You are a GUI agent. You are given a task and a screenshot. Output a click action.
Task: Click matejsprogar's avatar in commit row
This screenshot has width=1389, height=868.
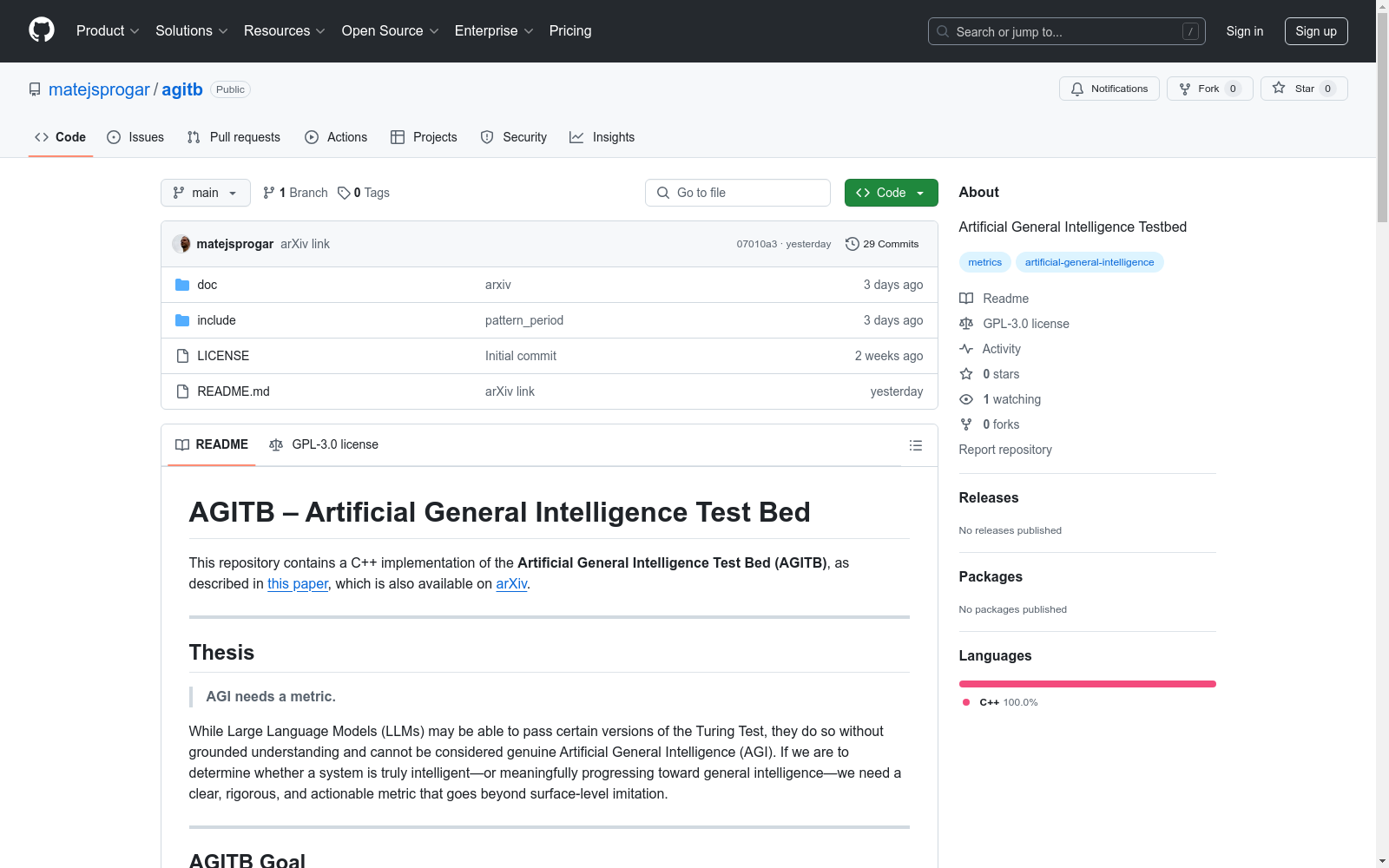pos(181,244)
